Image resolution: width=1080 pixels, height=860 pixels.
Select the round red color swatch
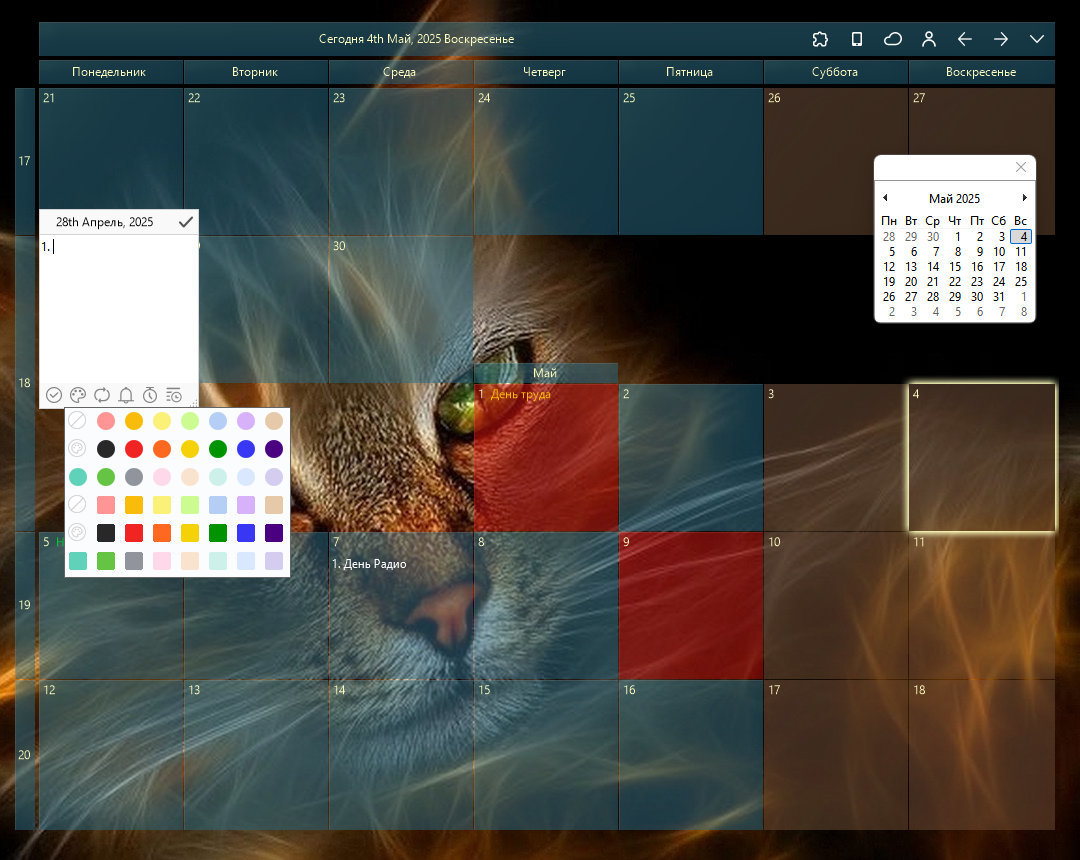[134, 449]
